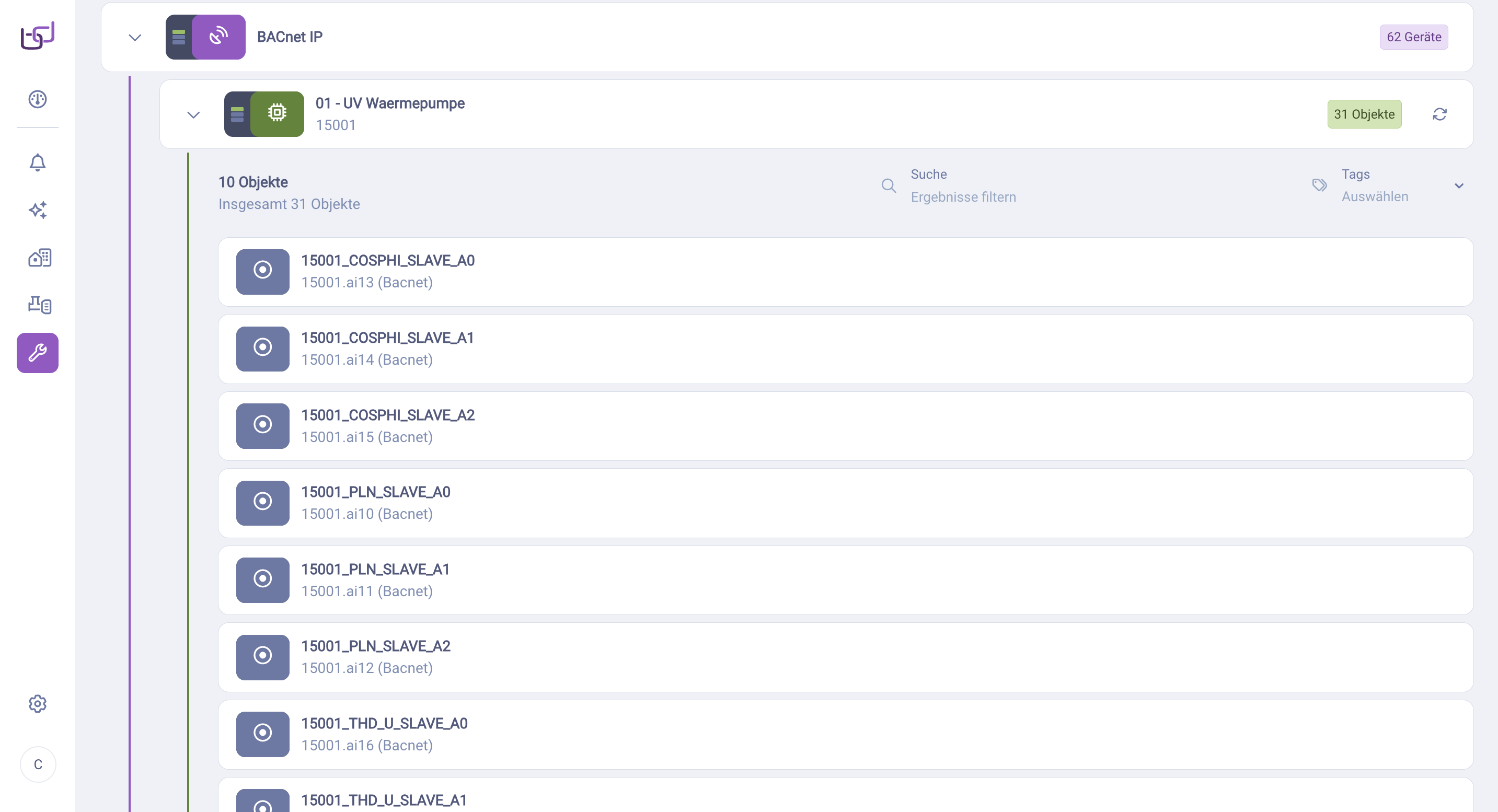Click the app logo at top left

pyautogui.click(x=37, y=36)
